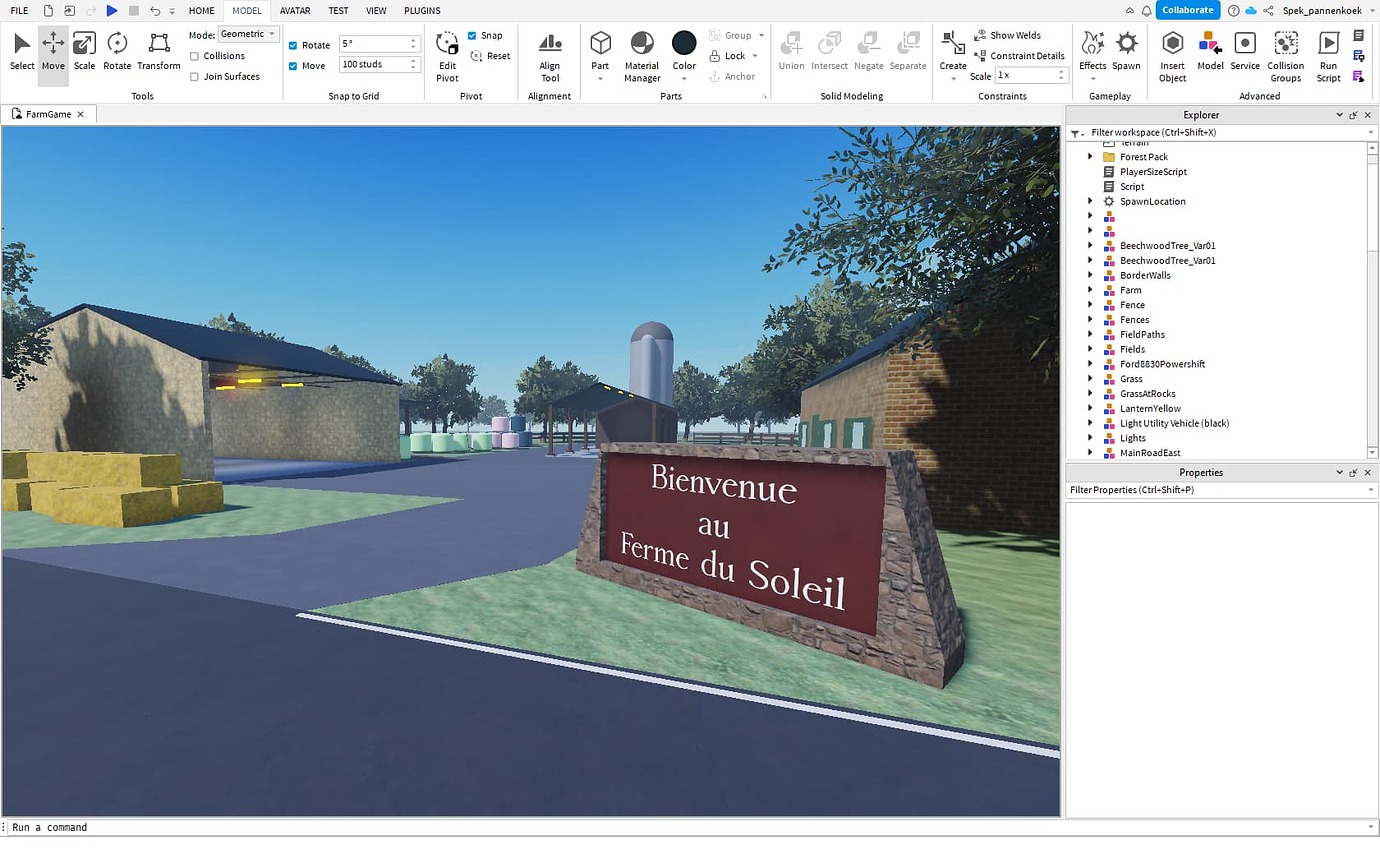Expand the Ford8830Powershift tree item
This screenshot has height=862, width=1380.
[1090, 364]
